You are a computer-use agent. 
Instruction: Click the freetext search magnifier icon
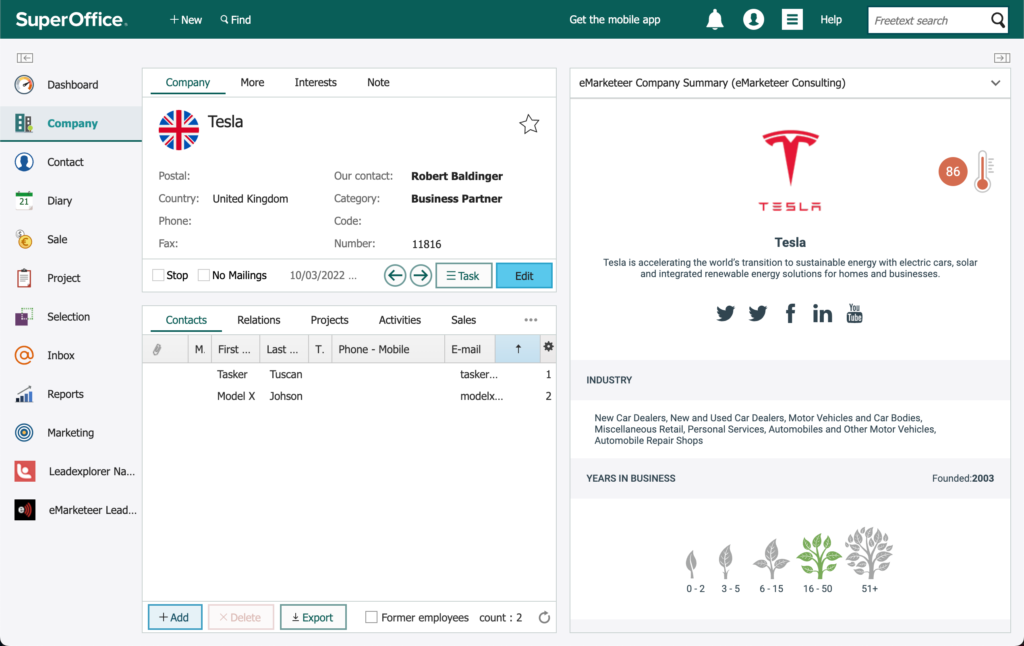[x=998, y=20]
